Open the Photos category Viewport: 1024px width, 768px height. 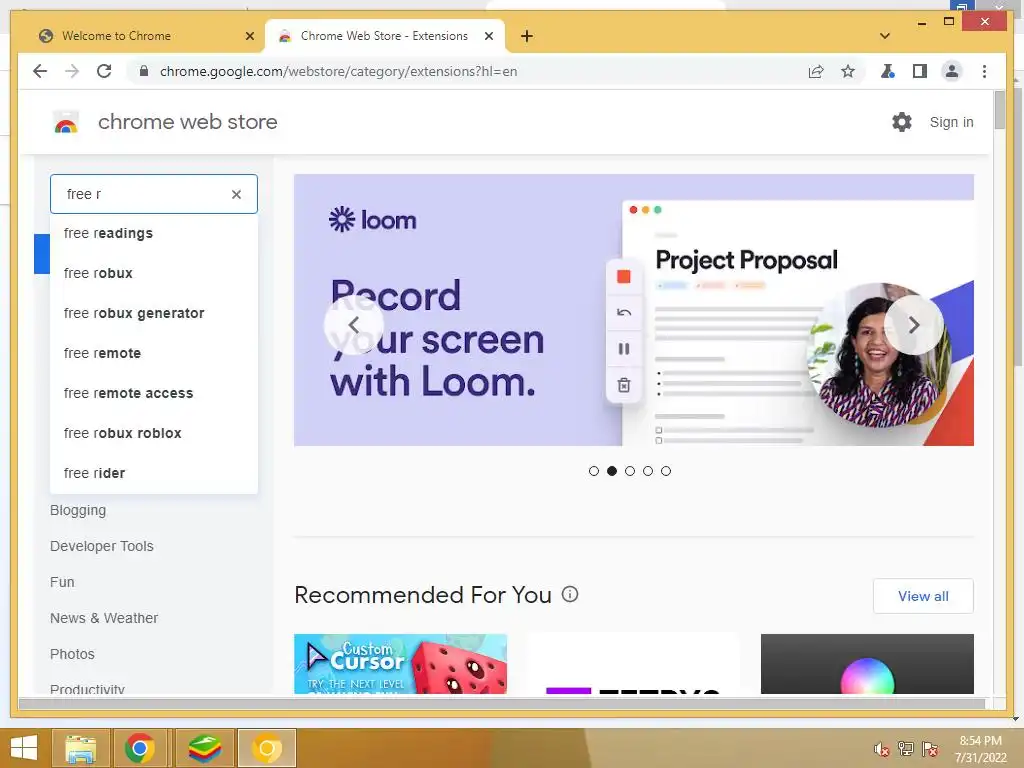coord(72,654)
